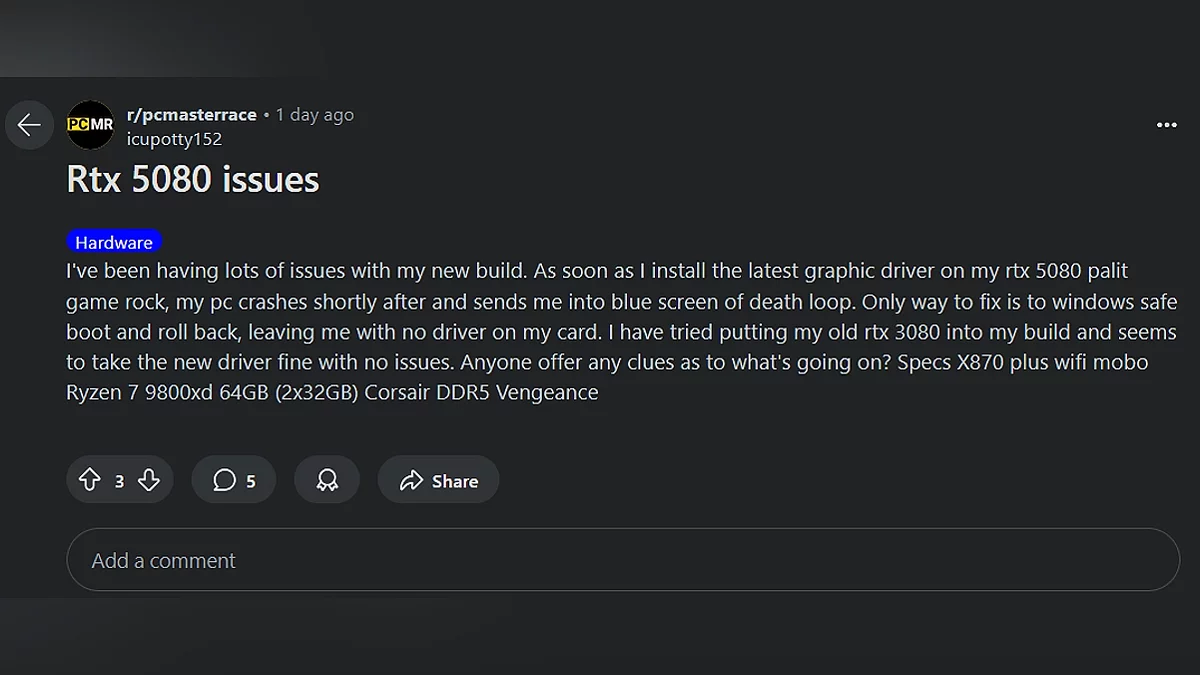Open the three-dot post options menu
This screenshot has height=675, width=1200.
1166,125
